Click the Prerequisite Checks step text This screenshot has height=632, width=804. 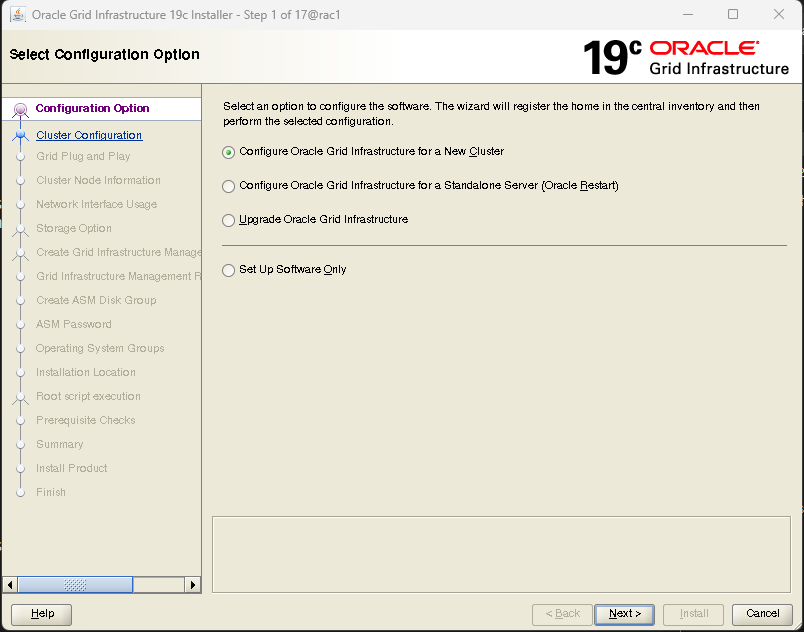point(86,420)
